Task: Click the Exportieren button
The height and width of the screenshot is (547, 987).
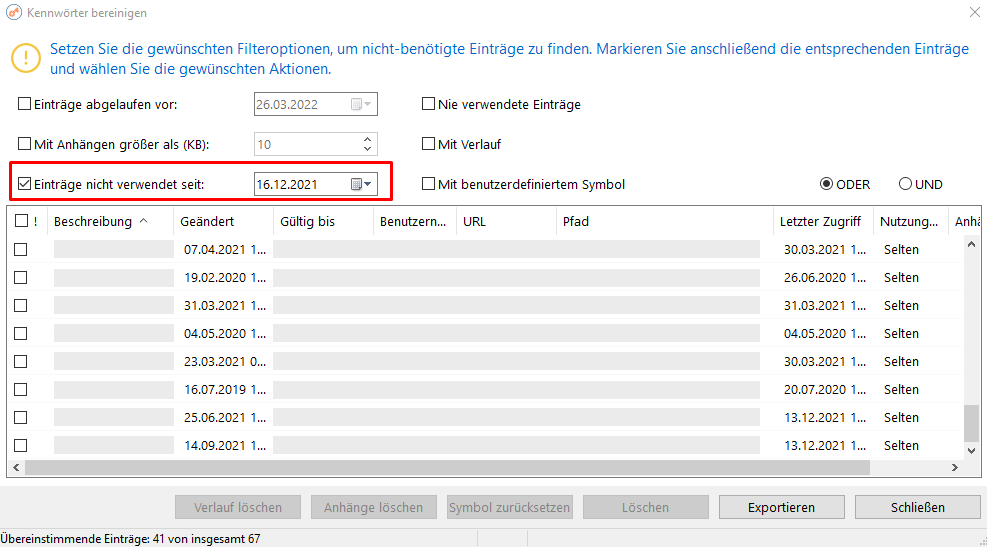Action: point(782,507)
